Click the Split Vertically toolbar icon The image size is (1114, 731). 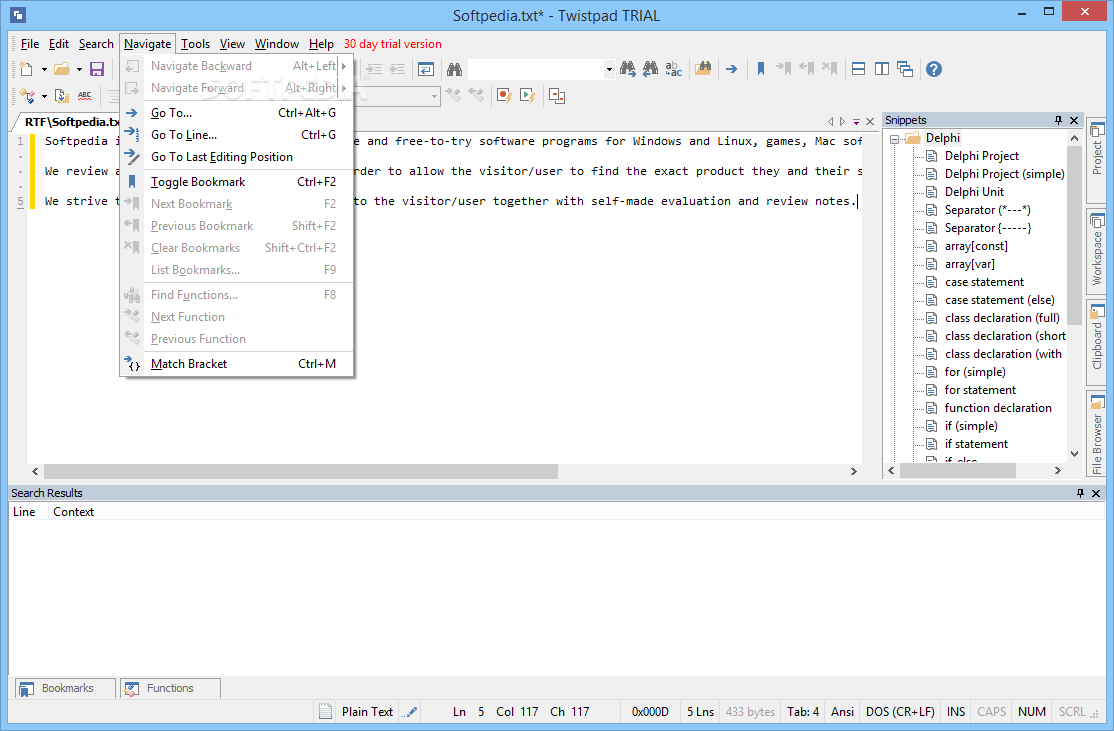(x=882, y=69)
